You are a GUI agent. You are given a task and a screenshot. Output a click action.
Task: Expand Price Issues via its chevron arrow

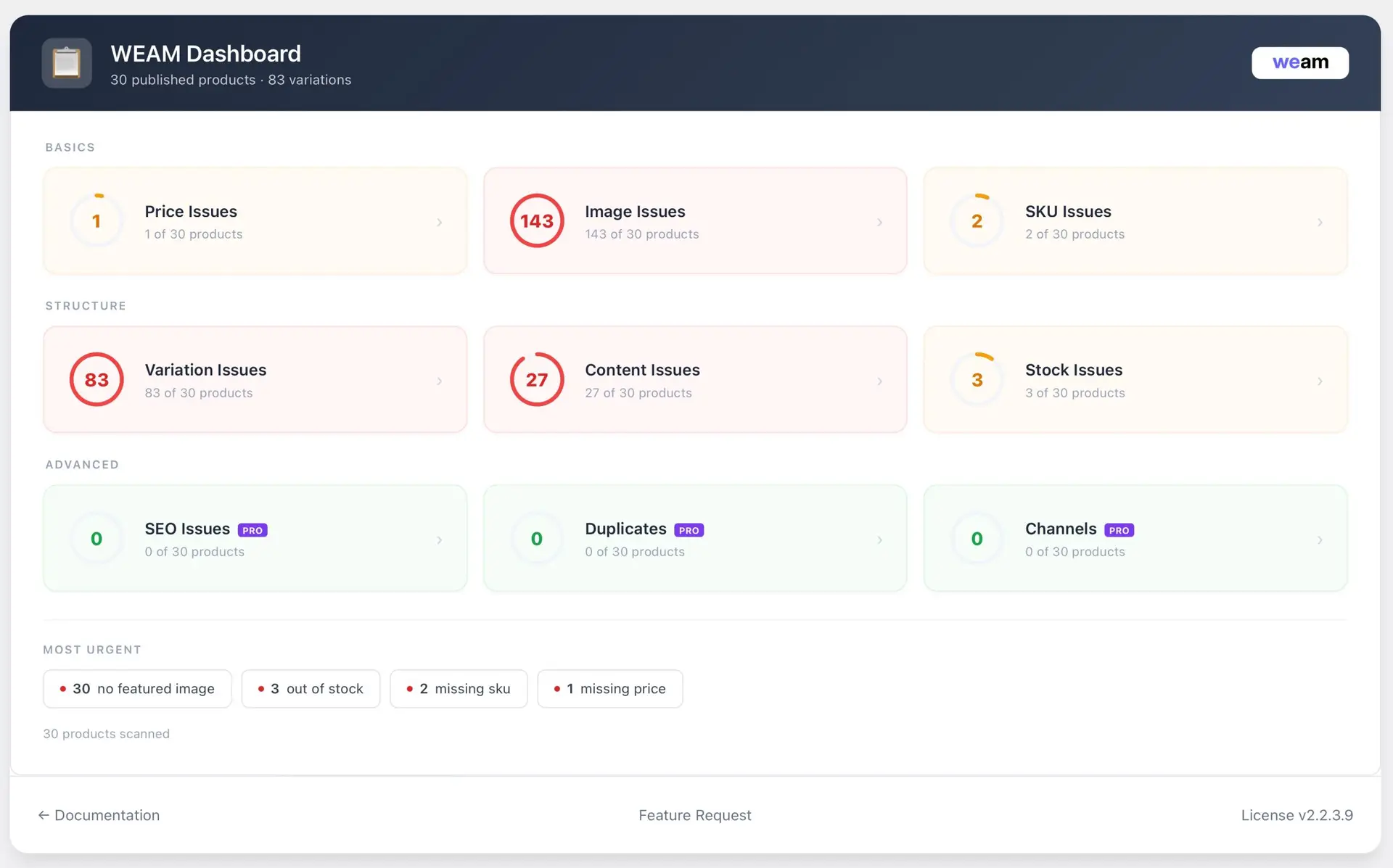pos(439,223)
